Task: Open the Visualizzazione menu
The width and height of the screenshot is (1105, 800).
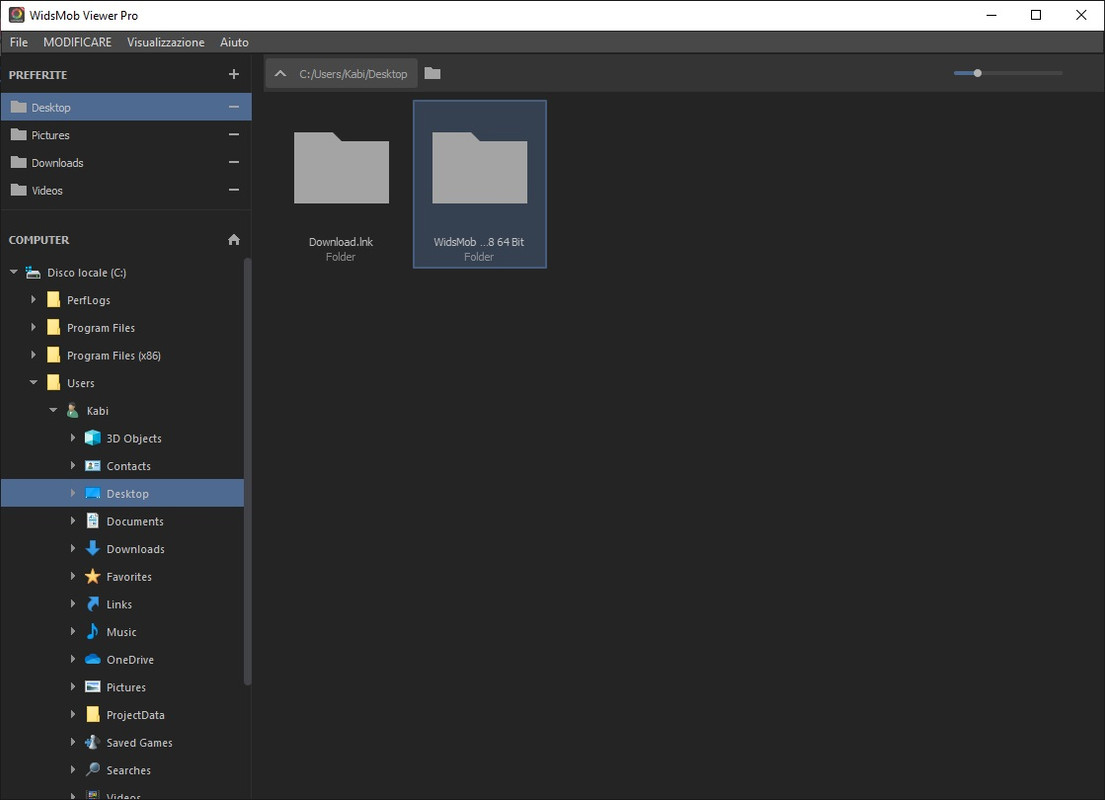Action: pos(166,42)
